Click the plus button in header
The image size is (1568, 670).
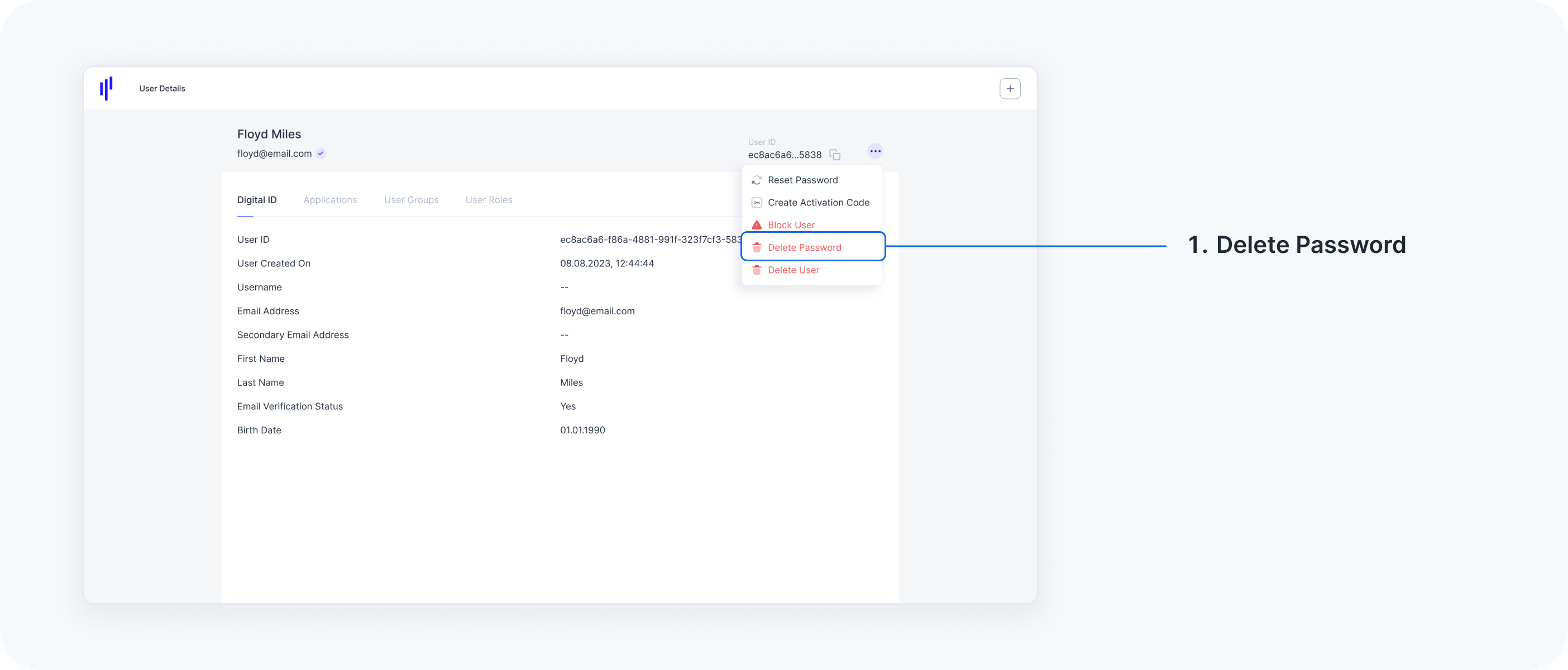[1010, 89]
